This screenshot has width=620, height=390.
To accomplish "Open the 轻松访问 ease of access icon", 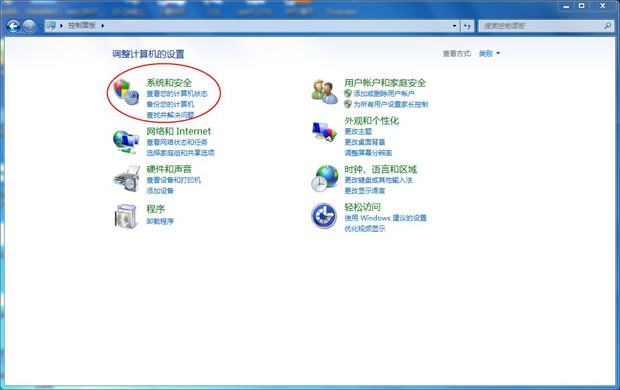I will [324, 216].
